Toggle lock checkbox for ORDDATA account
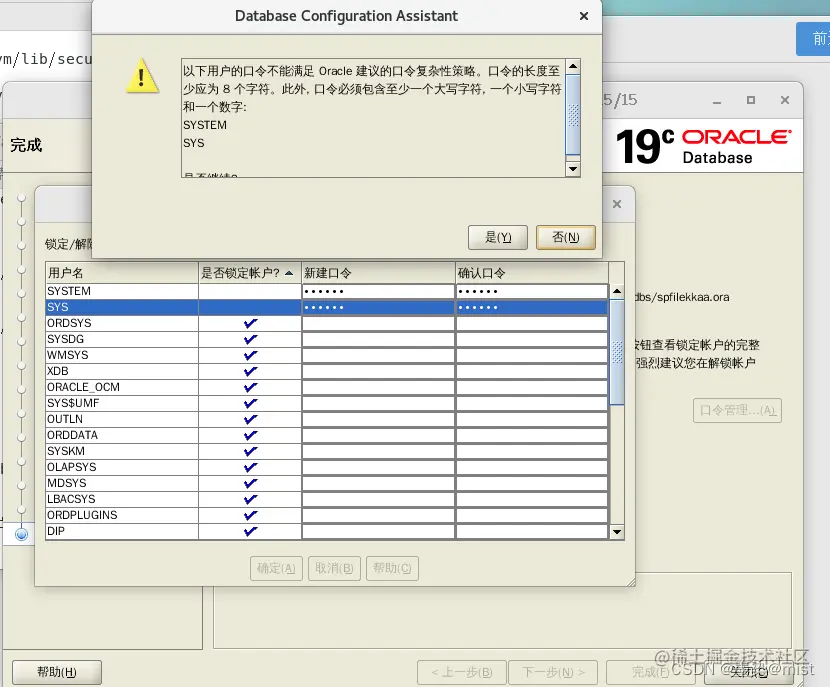Image resolution: width=830 pixels, height=687 pixels. (250, 435)
